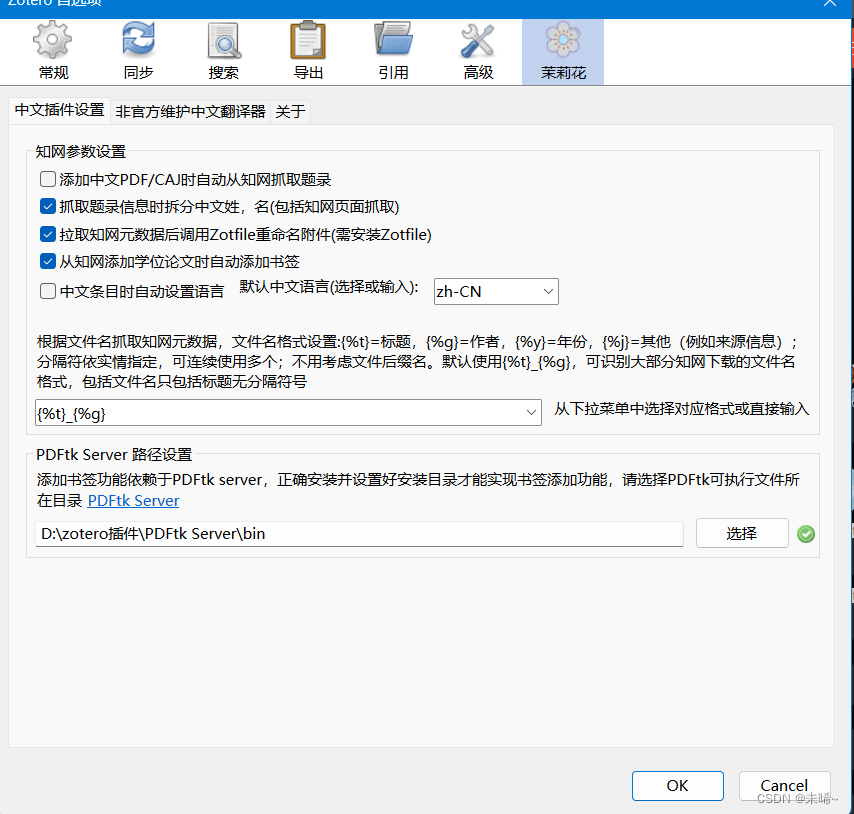Screen dimensions: 854x814
Task: Confirm settings with the OK button
Action: pos(678,786)
